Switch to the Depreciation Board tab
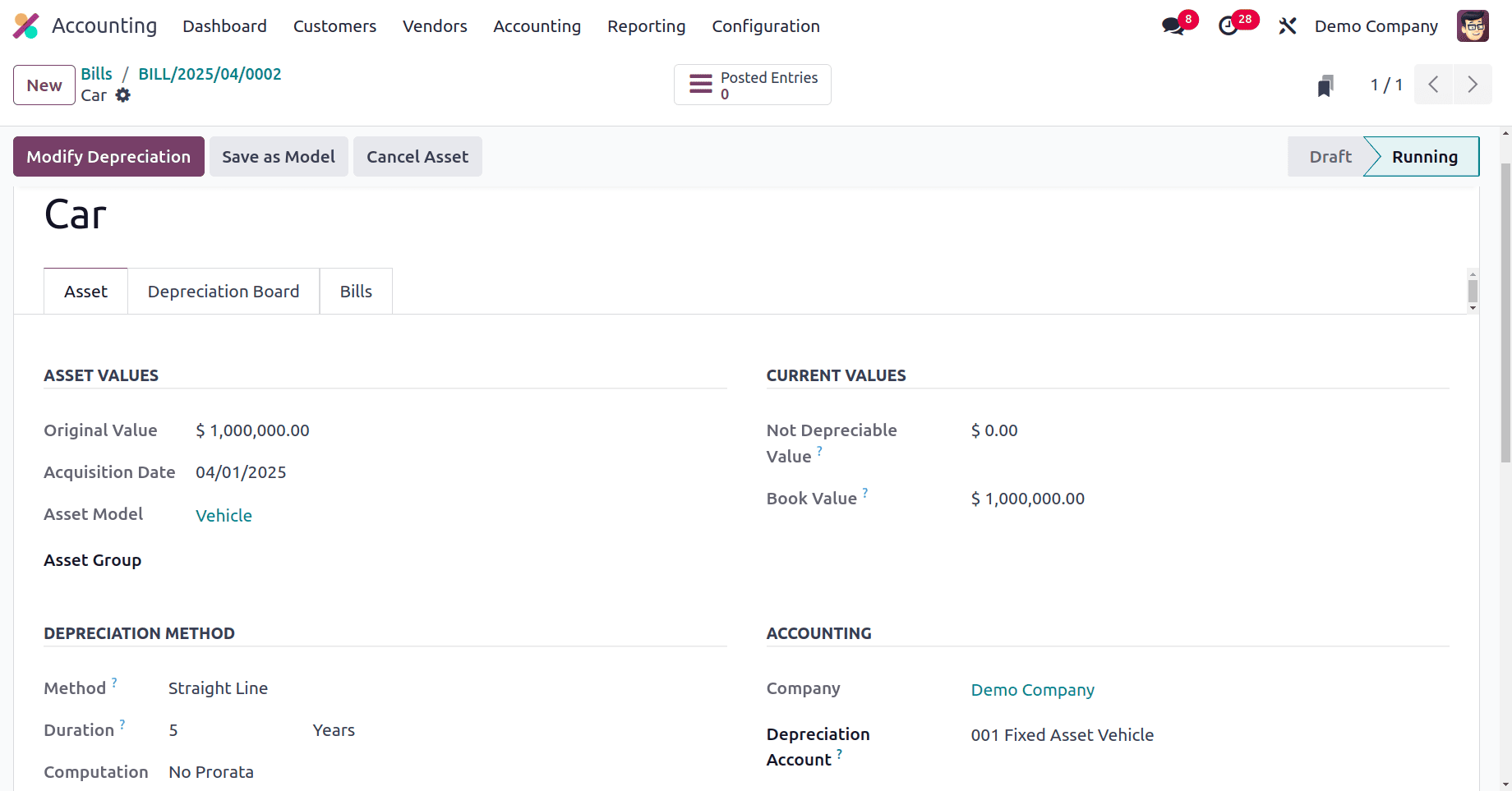 point(224,292)
